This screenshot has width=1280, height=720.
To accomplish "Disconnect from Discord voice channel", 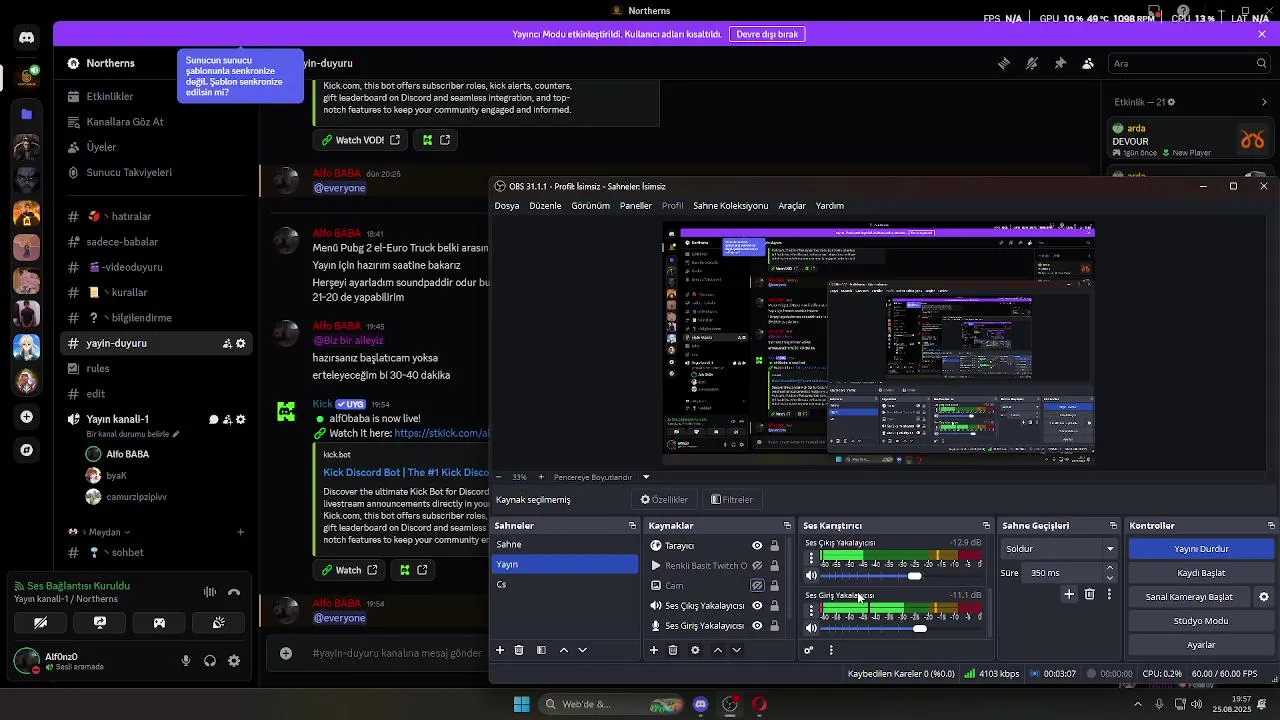I will tap(234, 592).
